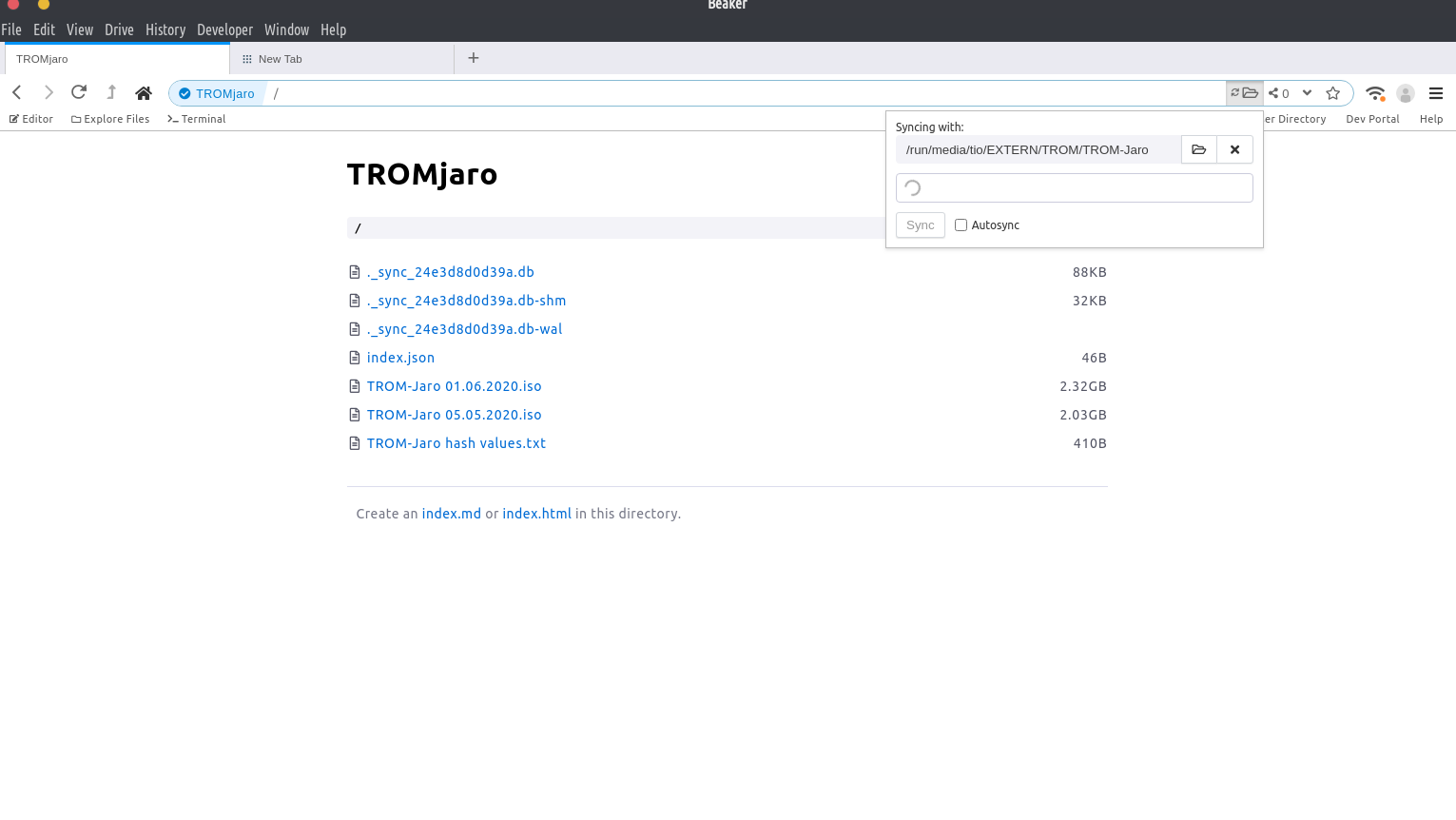
Task: Click the file icon beside TROM-Jaro 05.05.2020.iso
Action: [x=355, y=415]
